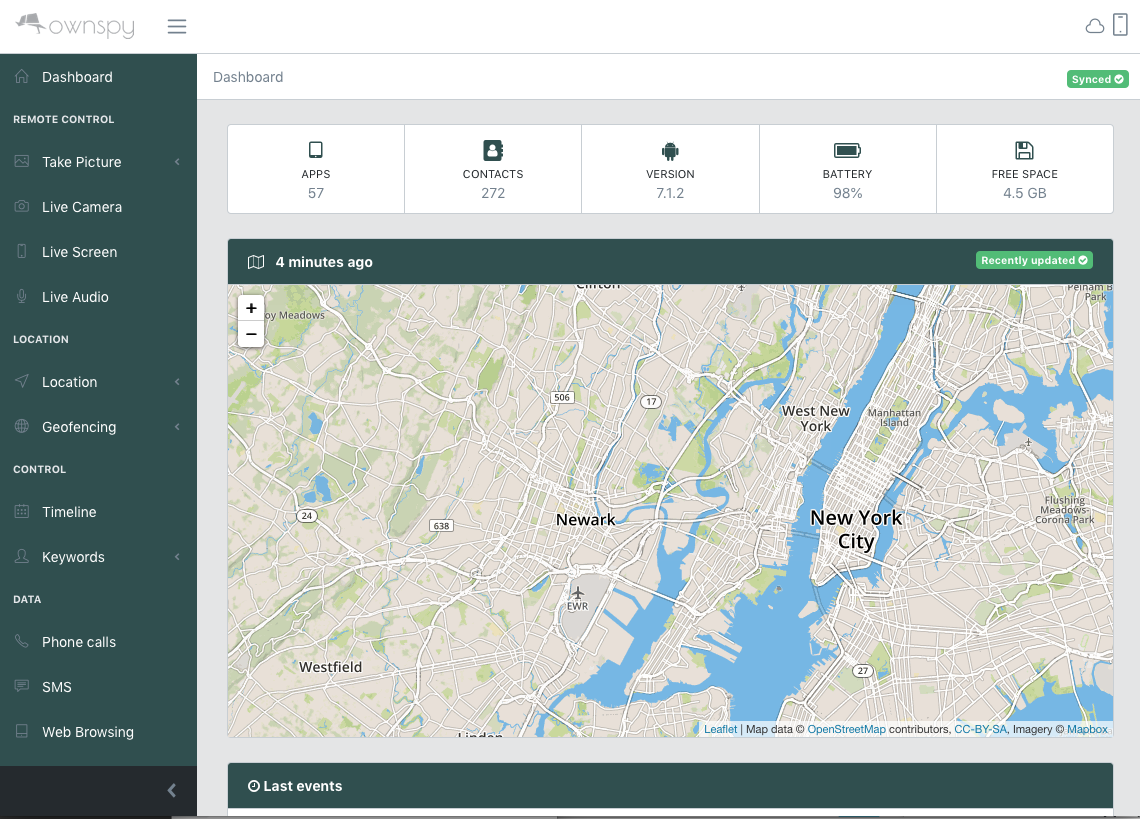Click the Free Space value 4.5 GB
The image size is (1140, 819).
tap(1024, 193)
